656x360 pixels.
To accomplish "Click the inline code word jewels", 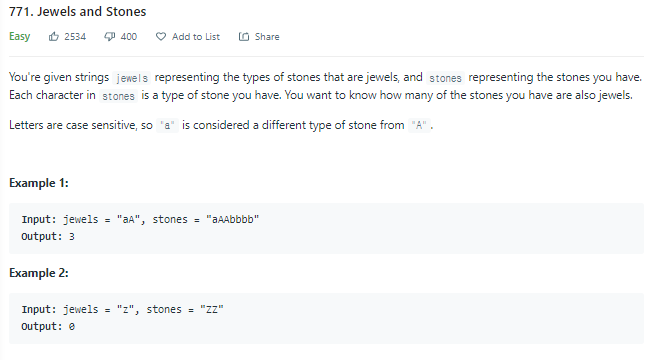I will [132, 78].
